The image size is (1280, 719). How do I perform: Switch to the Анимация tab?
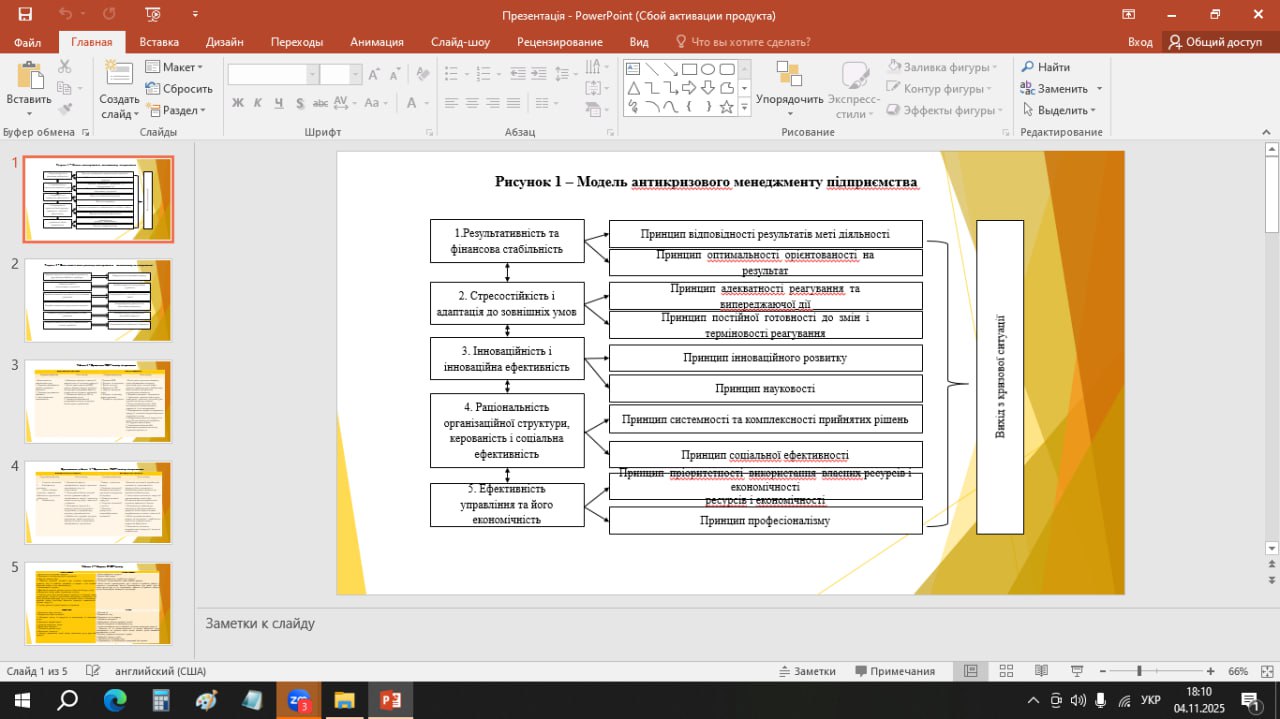pyautogui.click(x=377, y=42)
